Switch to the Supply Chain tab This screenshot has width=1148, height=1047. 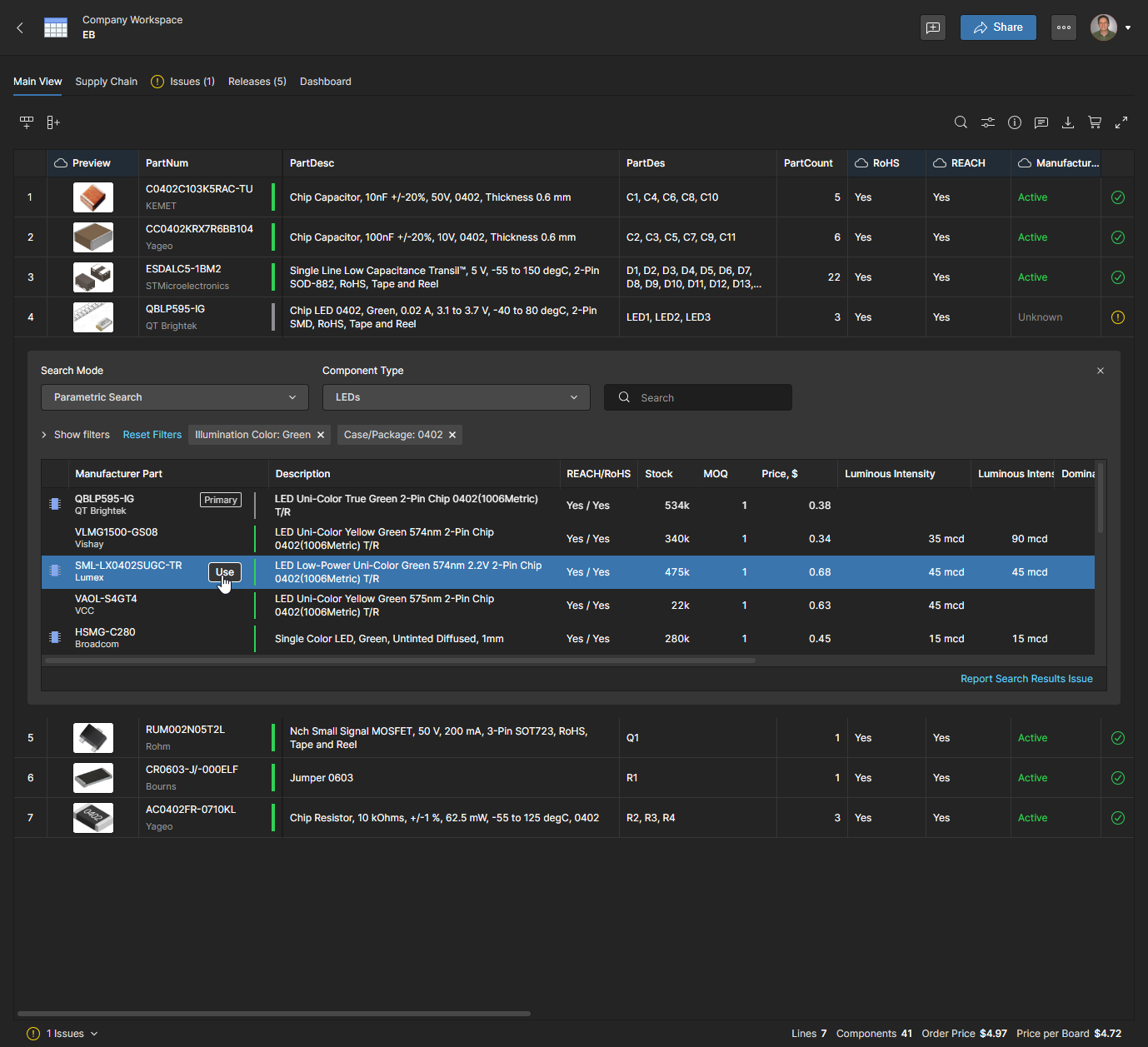click(106, 82)
